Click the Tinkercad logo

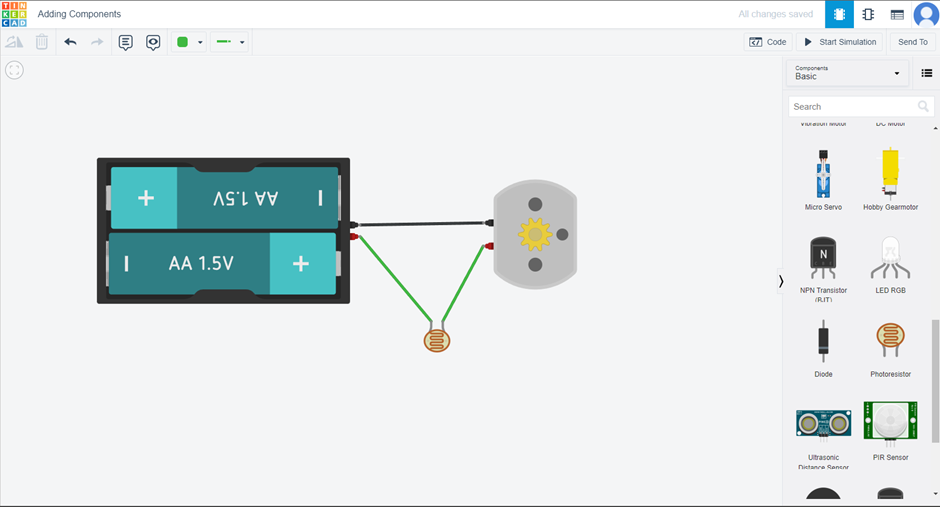tap(14, 14)
